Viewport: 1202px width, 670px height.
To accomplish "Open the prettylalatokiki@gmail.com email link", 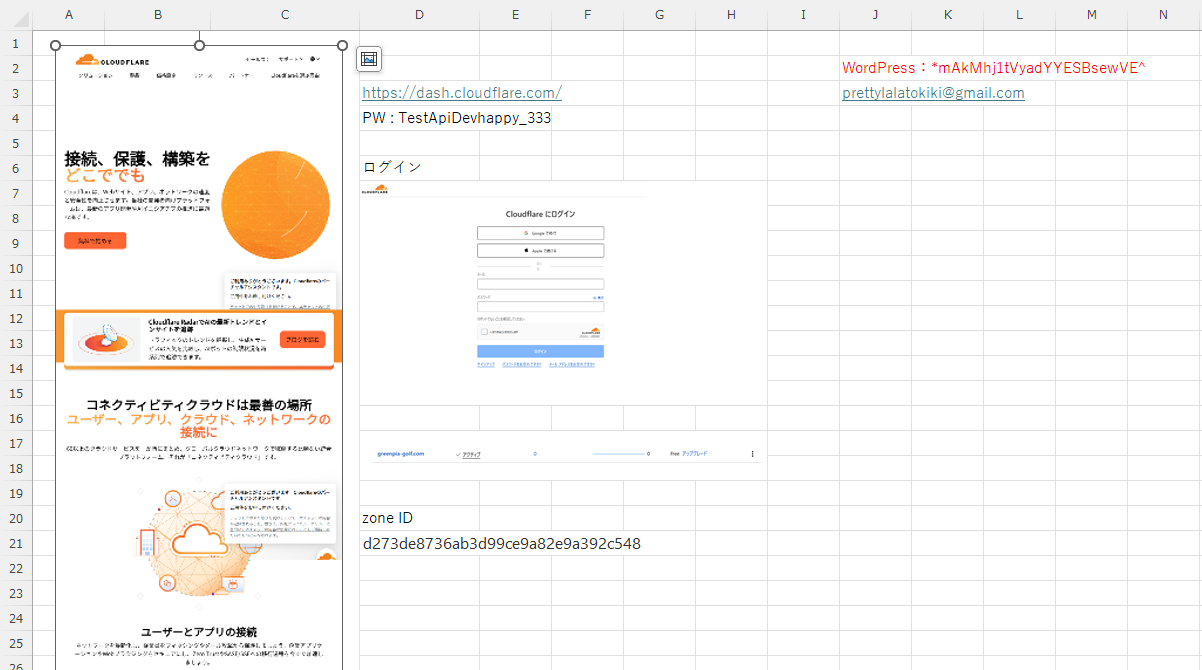I will (933, 93).
